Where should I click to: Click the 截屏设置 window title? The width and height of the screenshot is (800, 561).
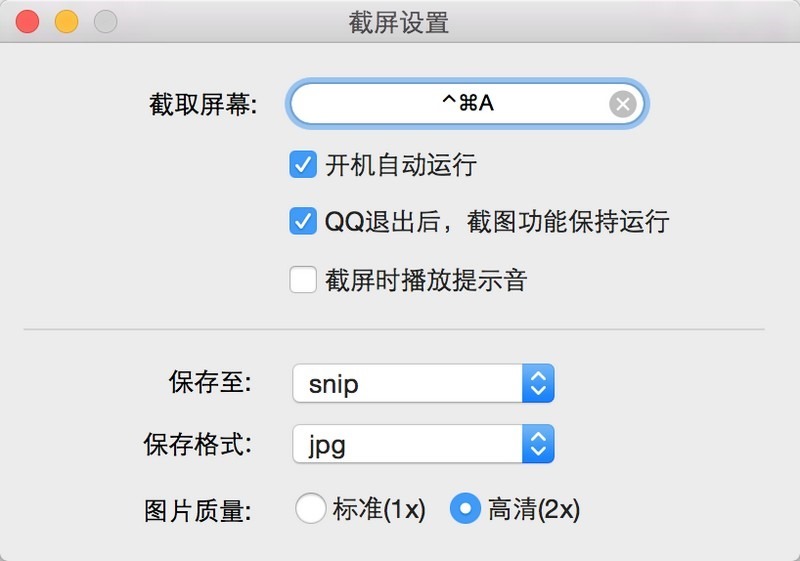(399, 22)
